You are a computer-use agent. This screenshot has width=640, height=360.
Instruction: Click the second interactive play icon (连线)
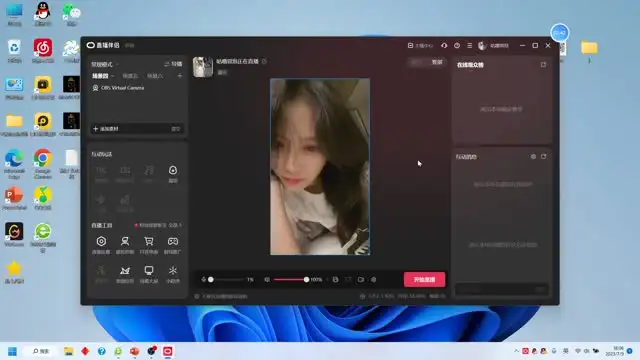click(125, 173)
